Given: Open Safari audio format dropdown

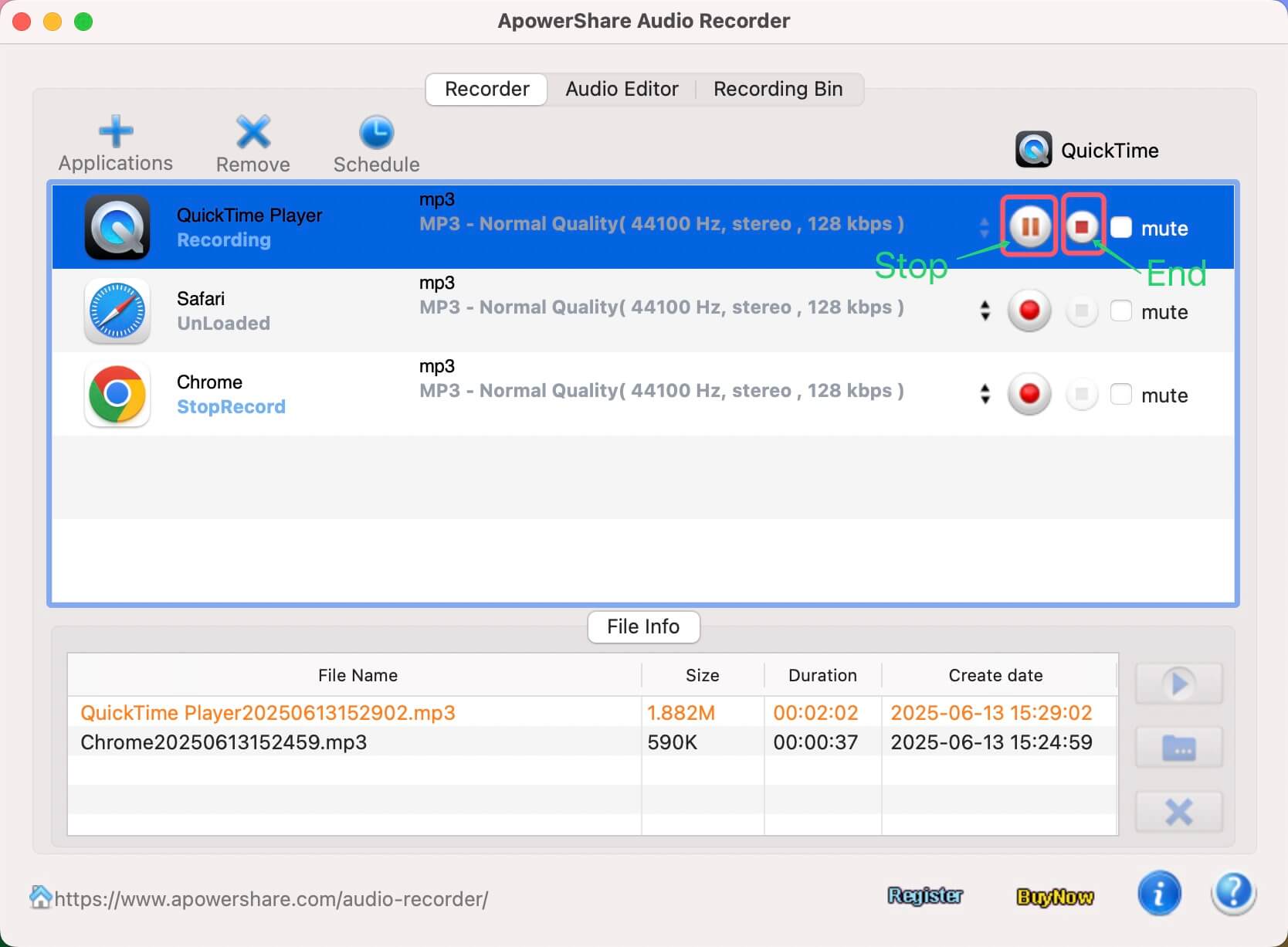Looking at the screenshot, I should [985, 311].
